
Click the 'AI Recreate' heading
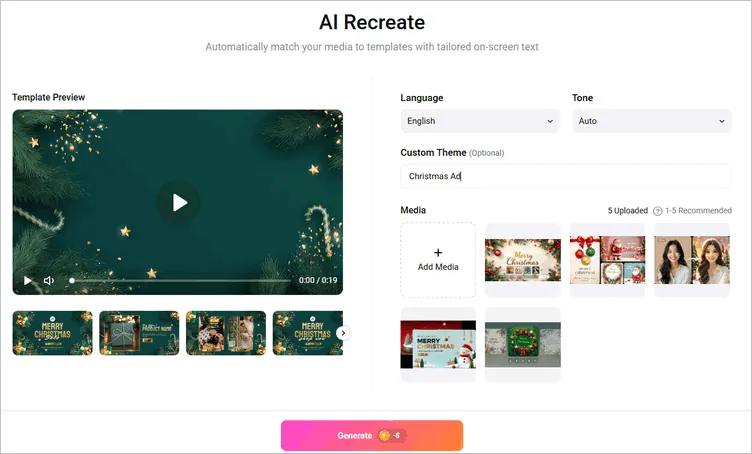[x=372, y=22]
